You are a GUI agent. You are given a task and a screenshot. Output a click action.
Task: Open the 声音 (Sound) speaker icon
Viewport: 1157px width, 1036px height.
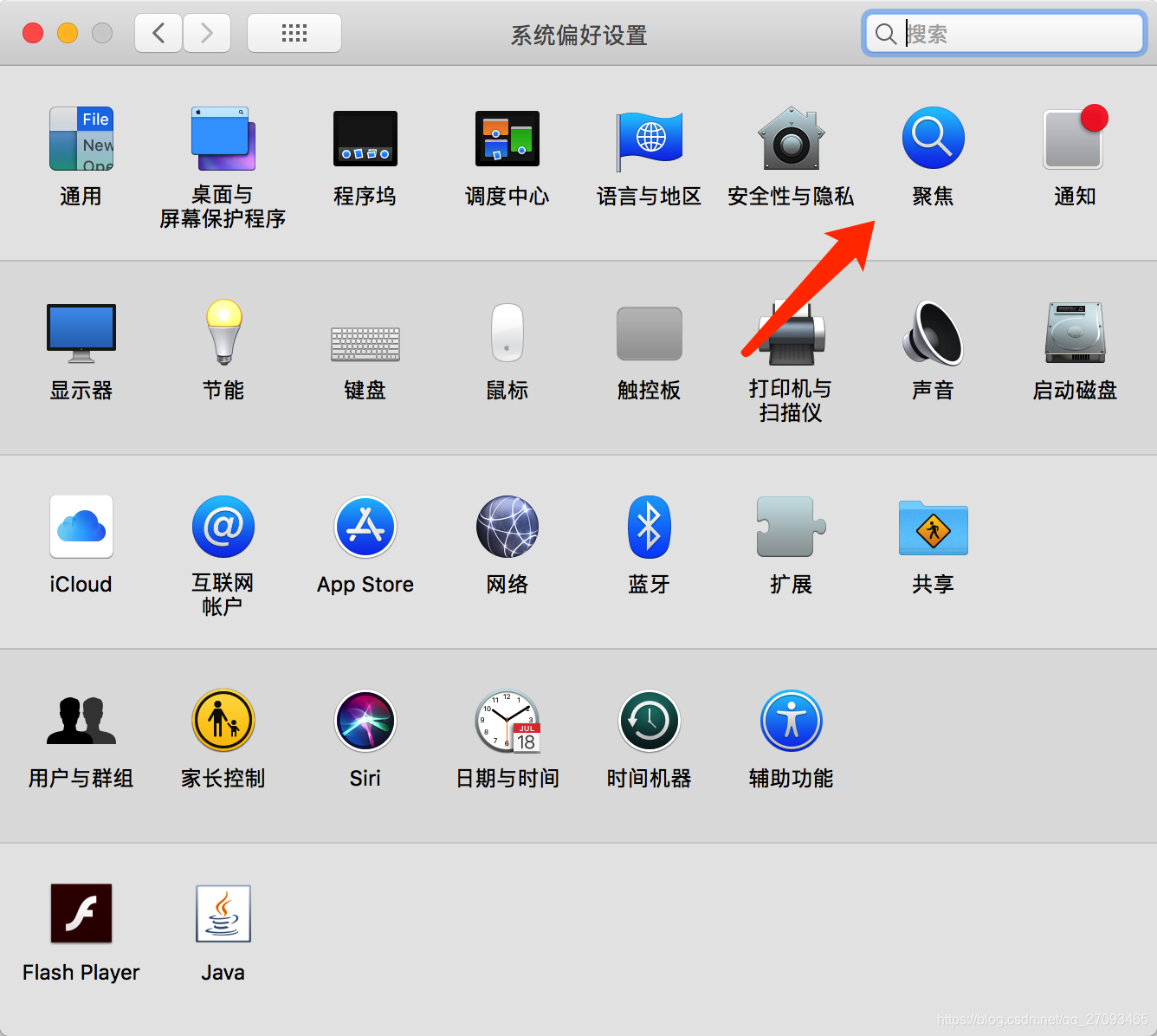tap(934, 333)
